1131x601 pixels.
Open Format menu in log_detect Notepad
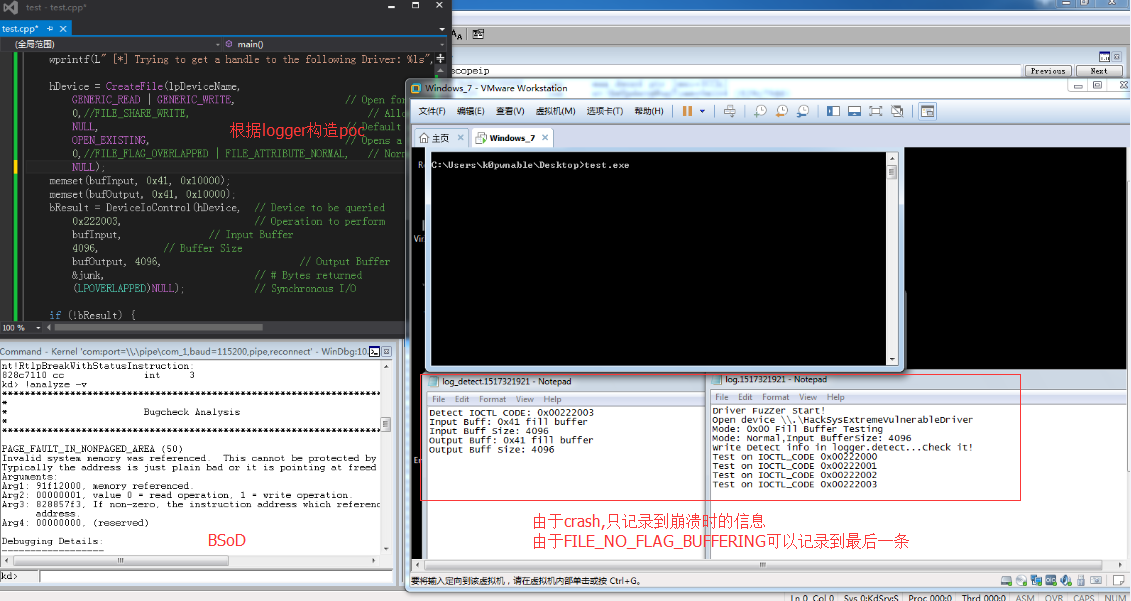[493, 398]
